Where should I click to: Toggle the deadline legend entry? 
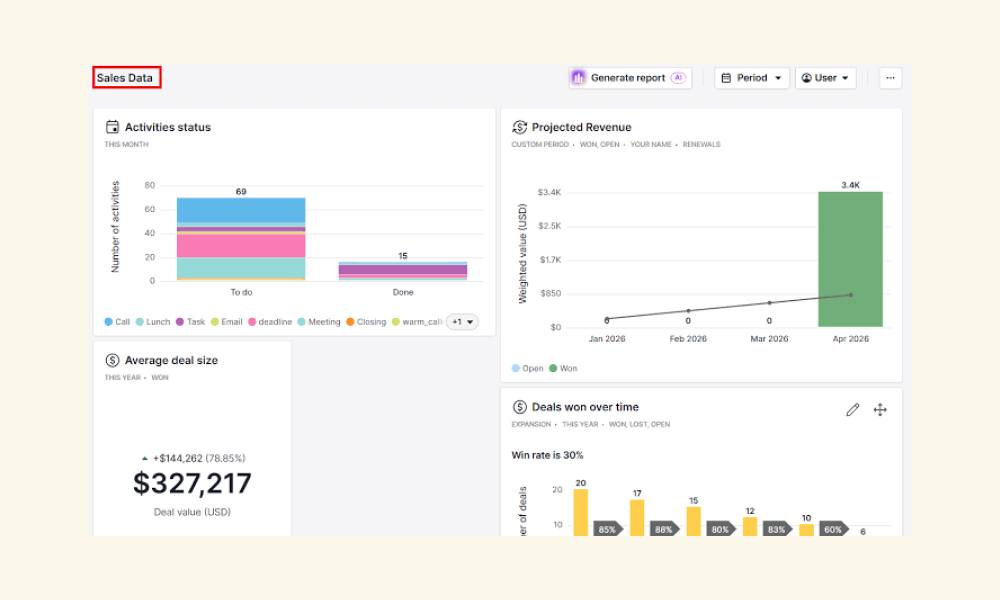(x=270, y=322)
